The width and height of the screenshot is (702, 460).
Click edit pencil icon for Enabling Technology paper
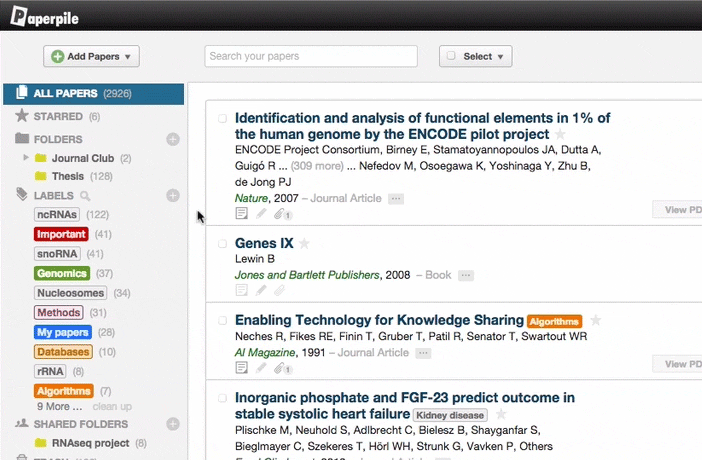click(261, 368)
